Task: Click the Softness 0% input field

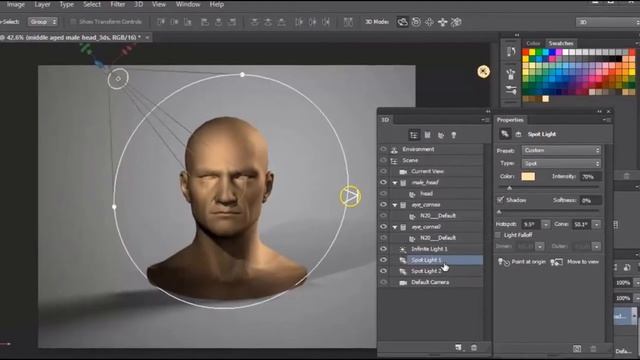Action: 591,200
